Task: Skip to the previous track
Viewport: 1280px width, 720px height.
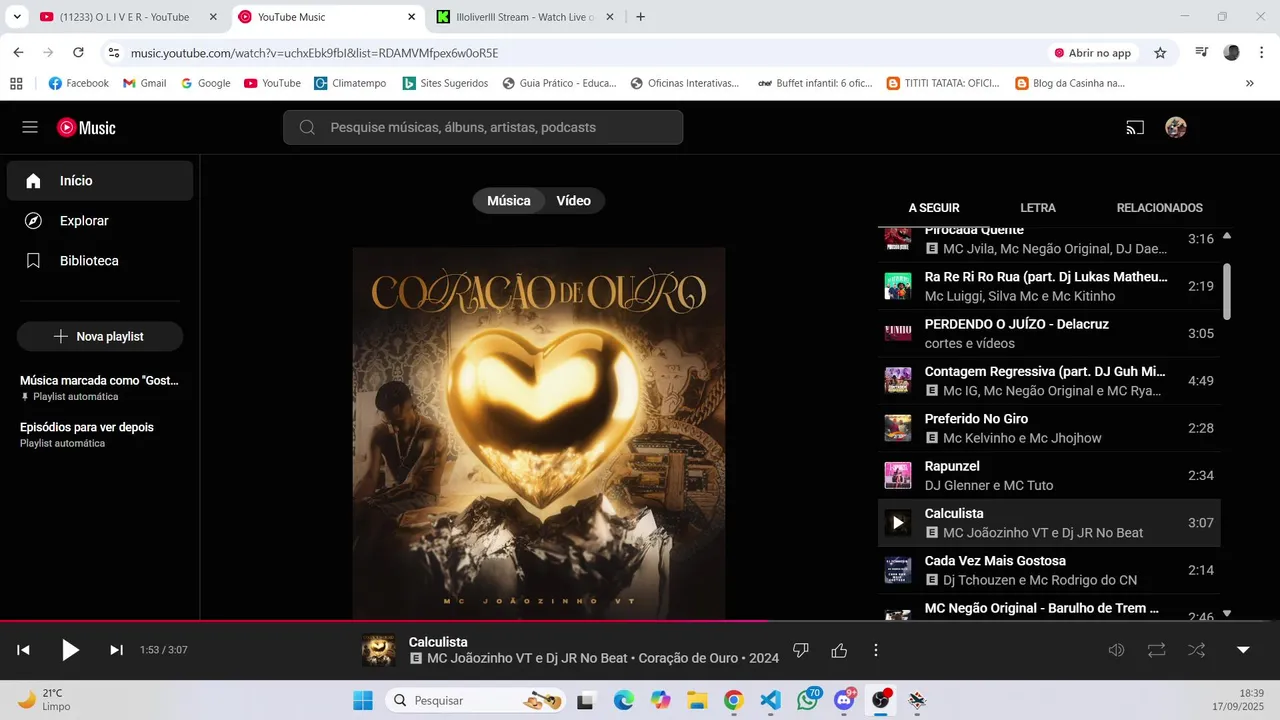Action: tap(23, 650)
